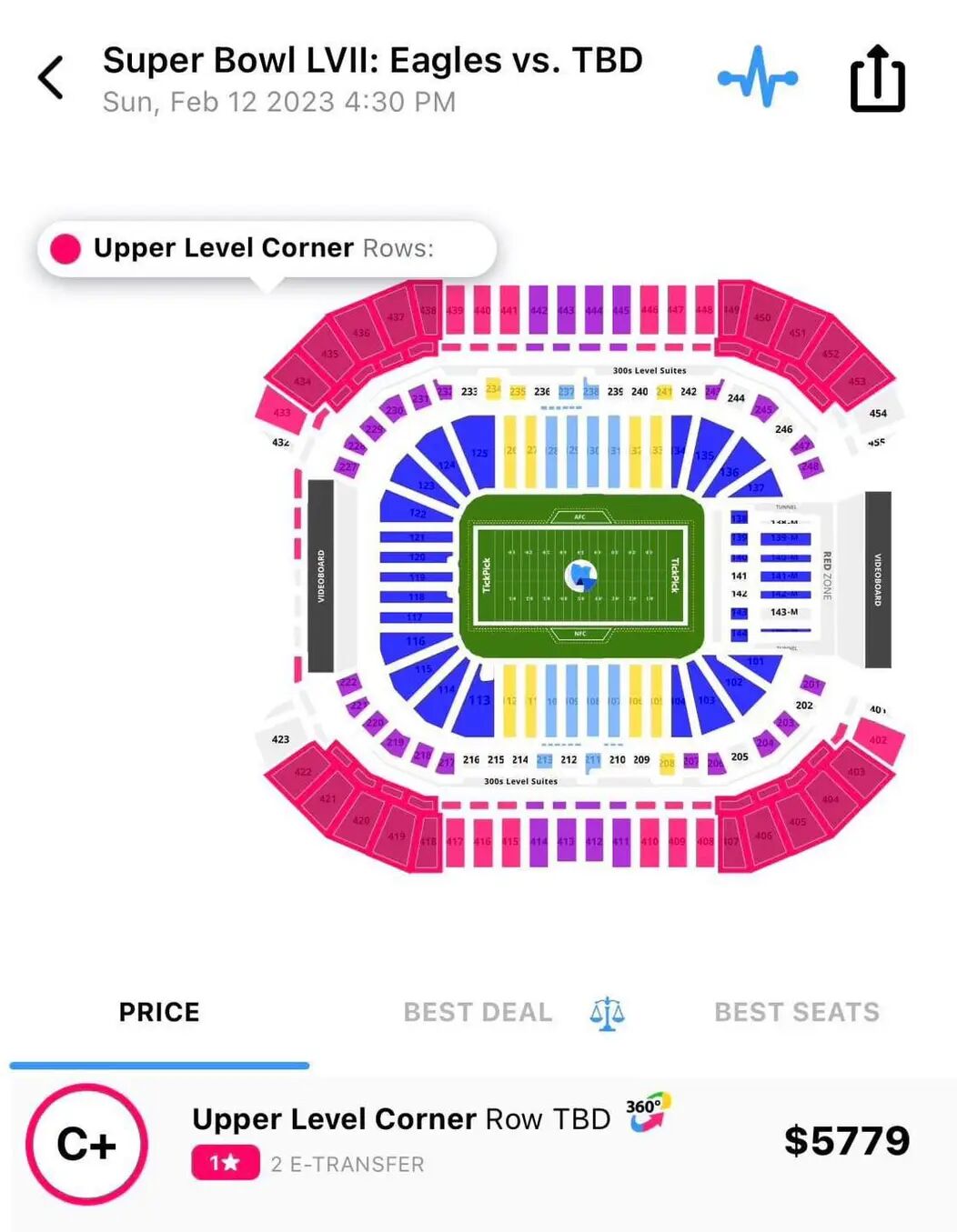This screenshot has width=957, height=1232.
Task: Tap the share icon
Action: [x=877, y=78]
